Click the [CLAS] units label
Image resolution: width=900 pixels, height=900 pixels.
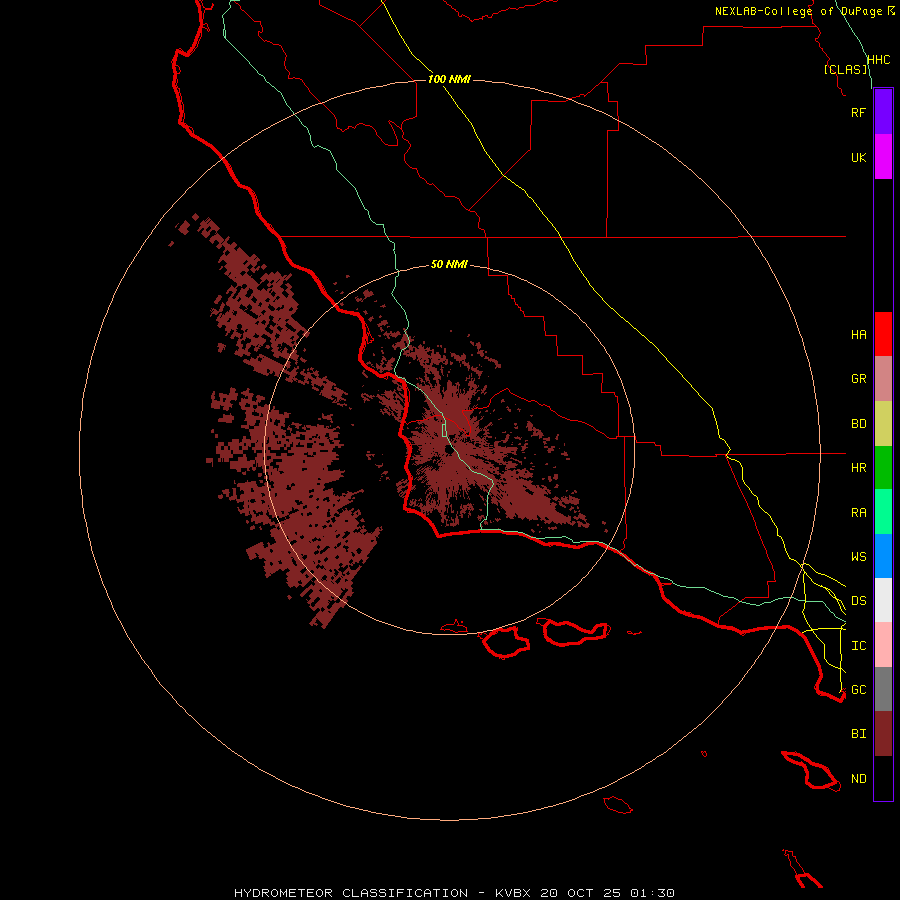pos(845,69)
